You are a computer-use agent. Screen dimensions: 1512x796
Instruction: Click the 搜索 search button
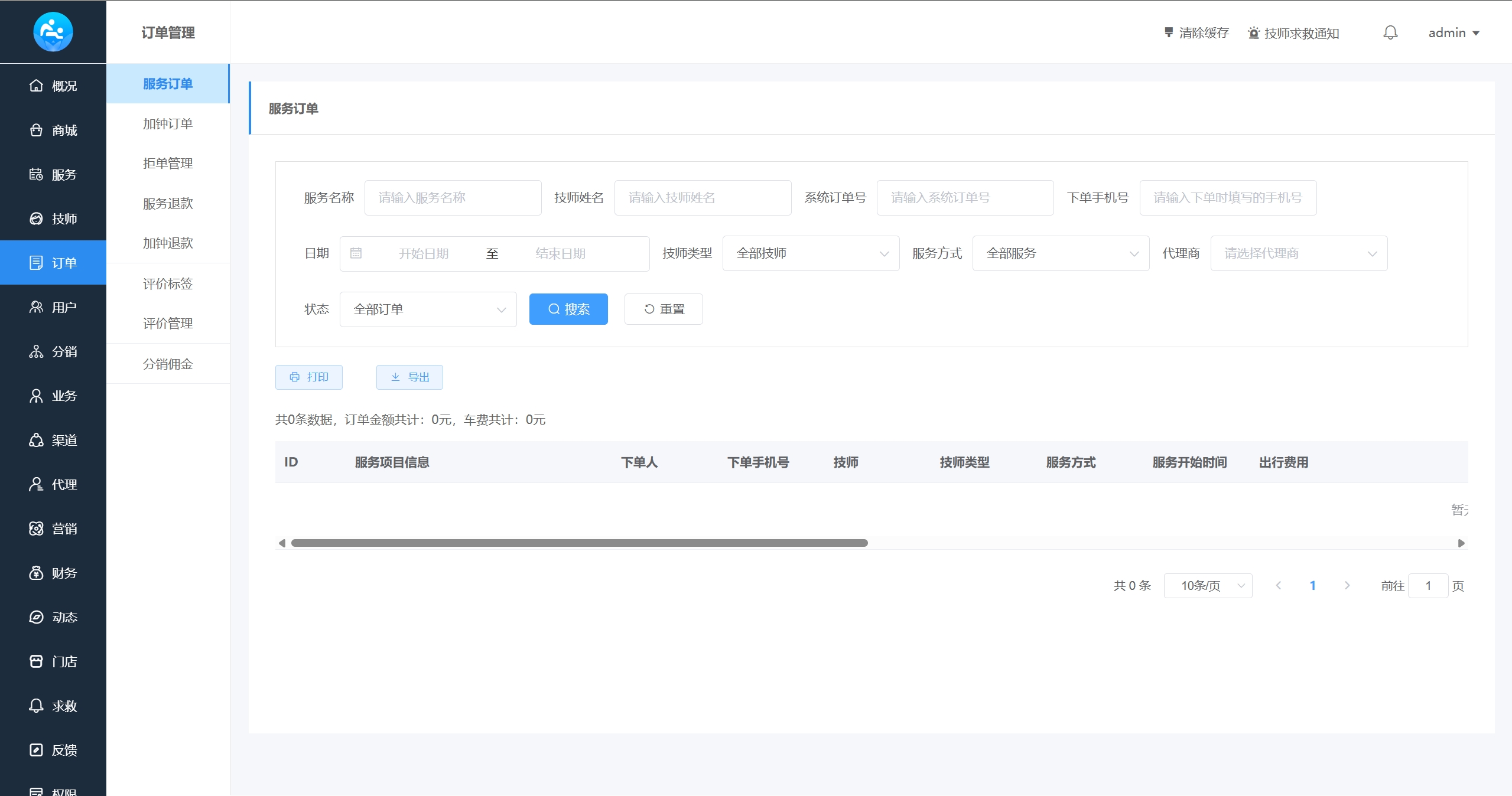pos(568,309)
